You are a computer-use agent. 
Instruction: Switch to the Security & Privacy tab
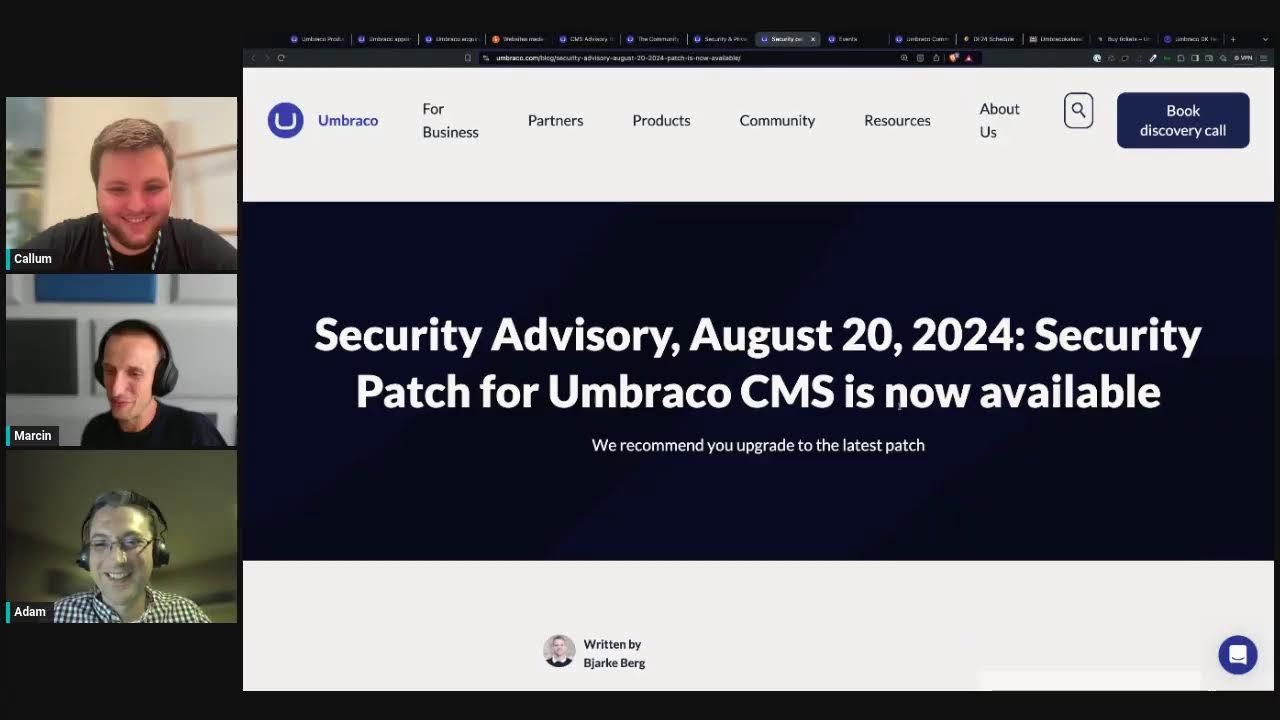(x=720, y=39)
